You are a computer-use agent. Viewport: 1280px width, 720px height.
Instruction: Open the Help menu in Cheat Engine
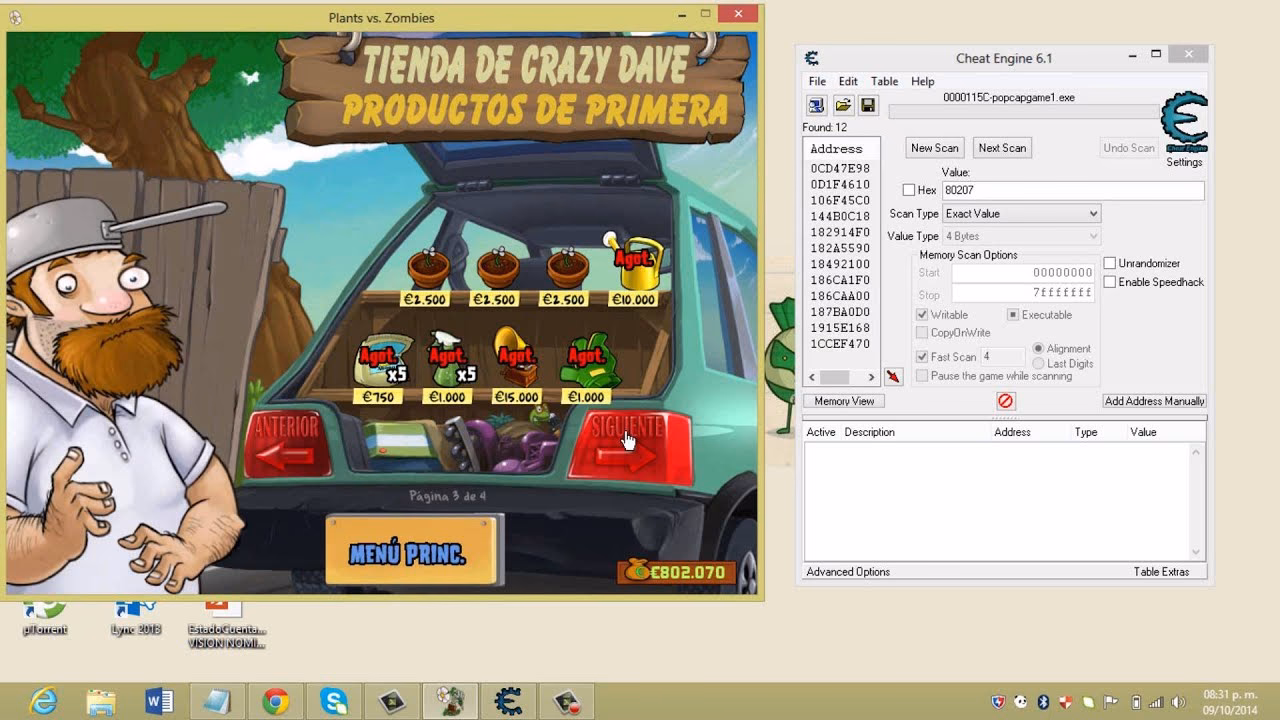click(x=922, y=82)
